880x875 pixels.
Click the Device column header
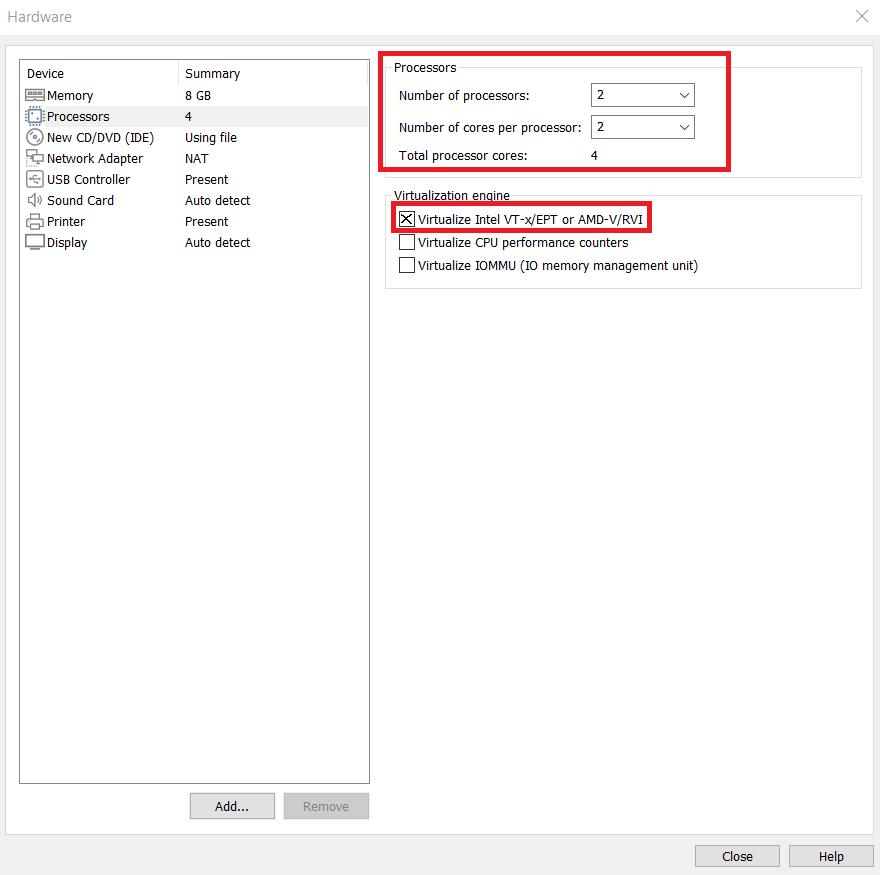45,74
